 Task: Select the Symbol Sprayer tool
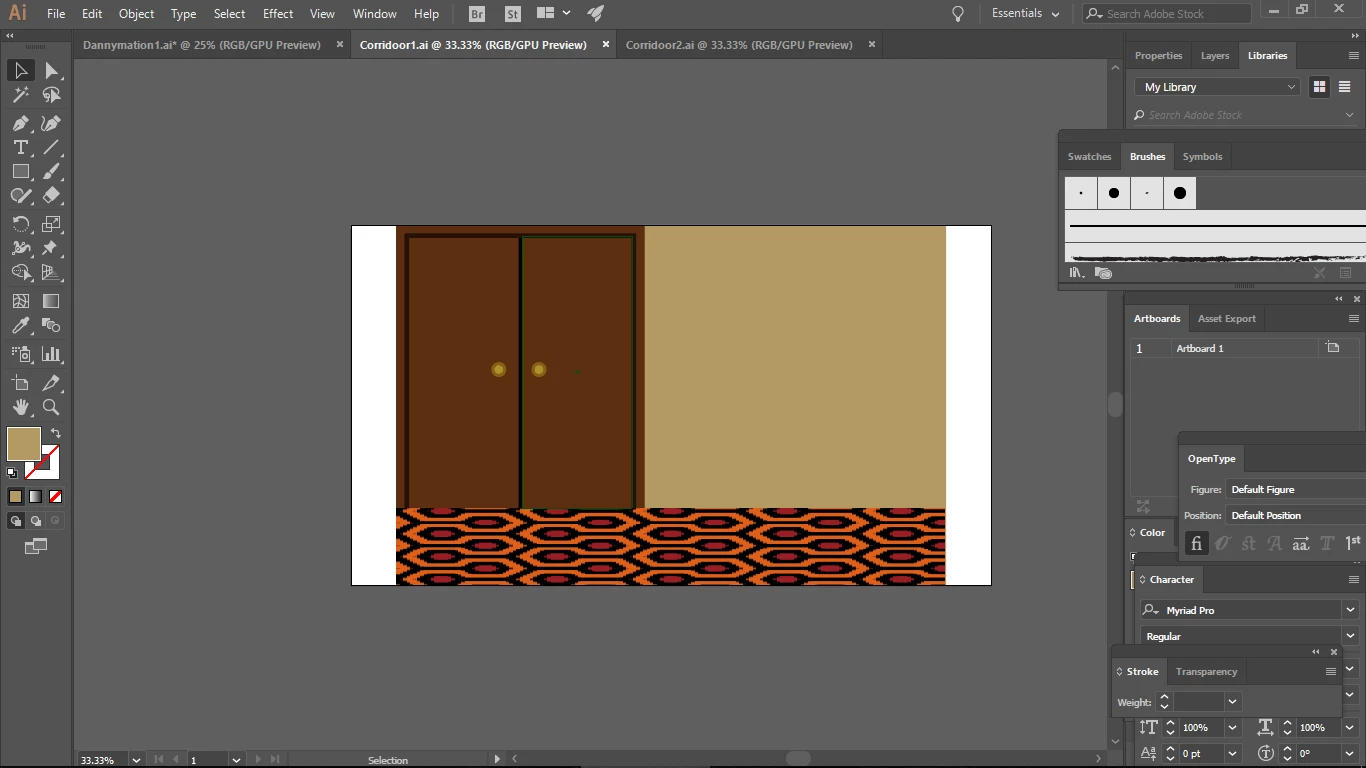pos(20,354)
